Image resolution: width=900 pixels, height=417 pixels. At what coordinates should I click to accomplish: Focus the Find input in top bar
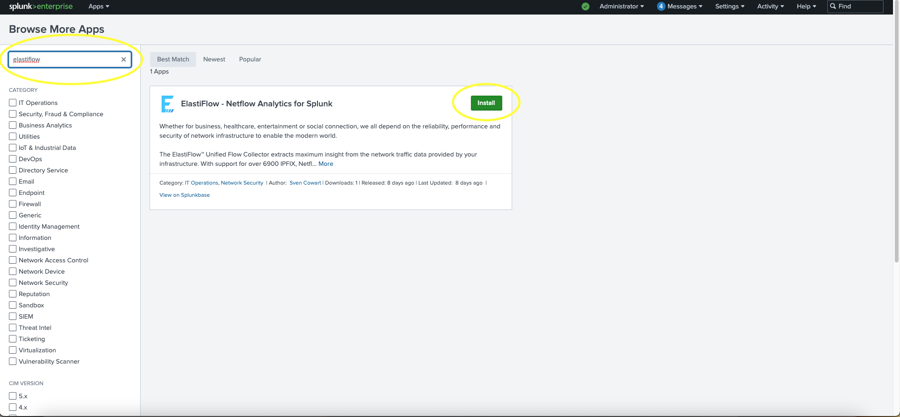855,6
